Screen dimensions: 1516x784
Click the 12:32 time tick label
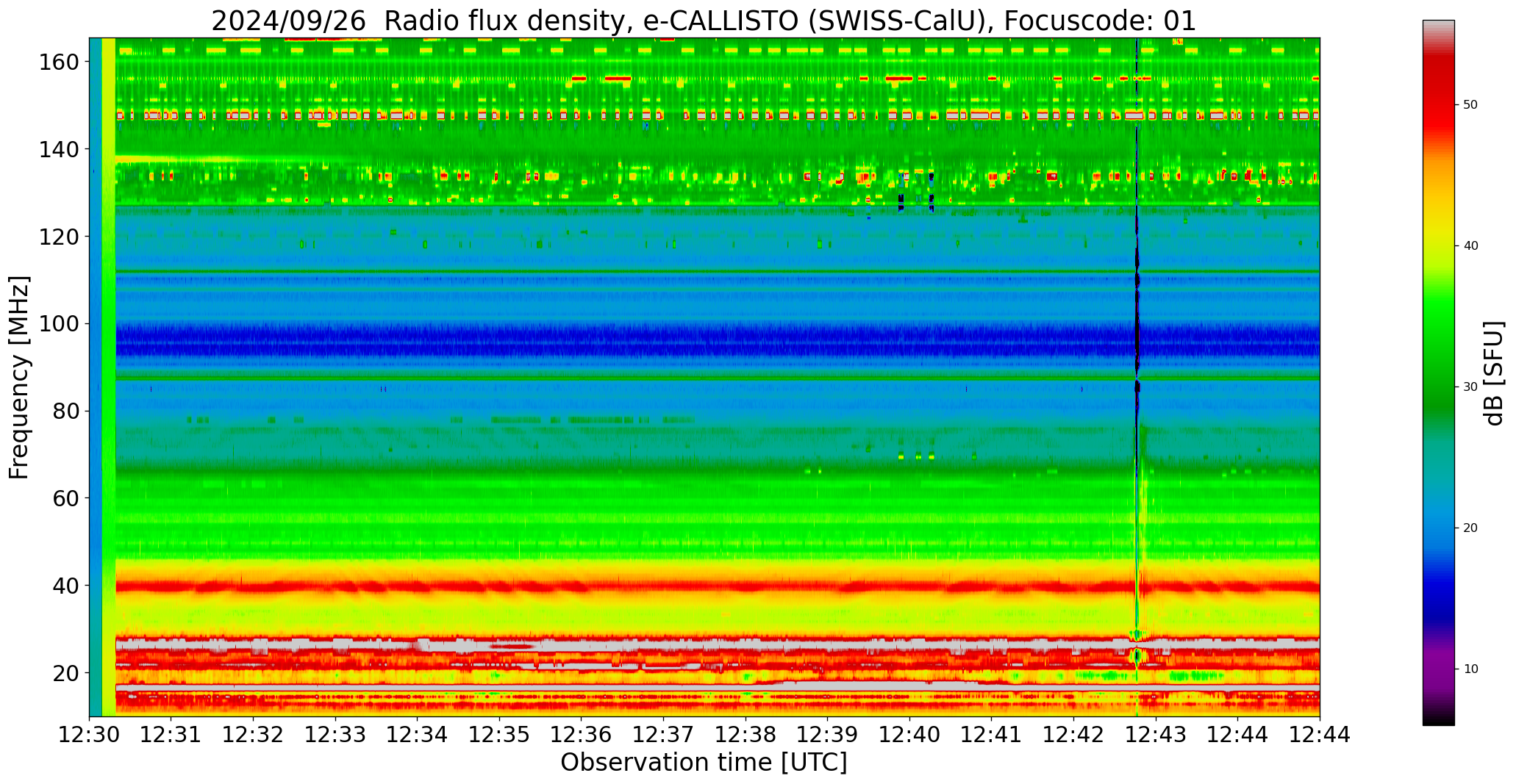coord(253,734)
